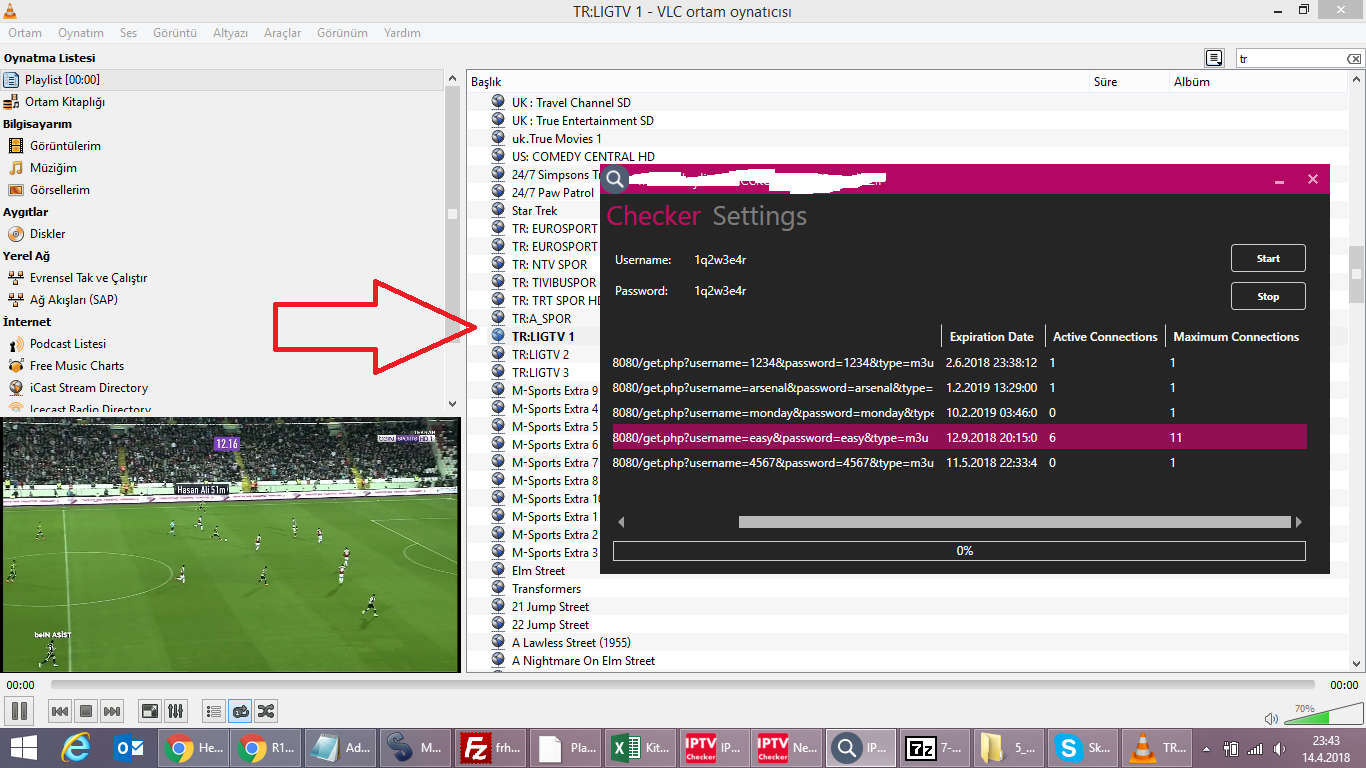This screenshot has height=768, width=1366.
Task: Click the fullscreen toggle icon in VLC controls
Action: [149, 710]
